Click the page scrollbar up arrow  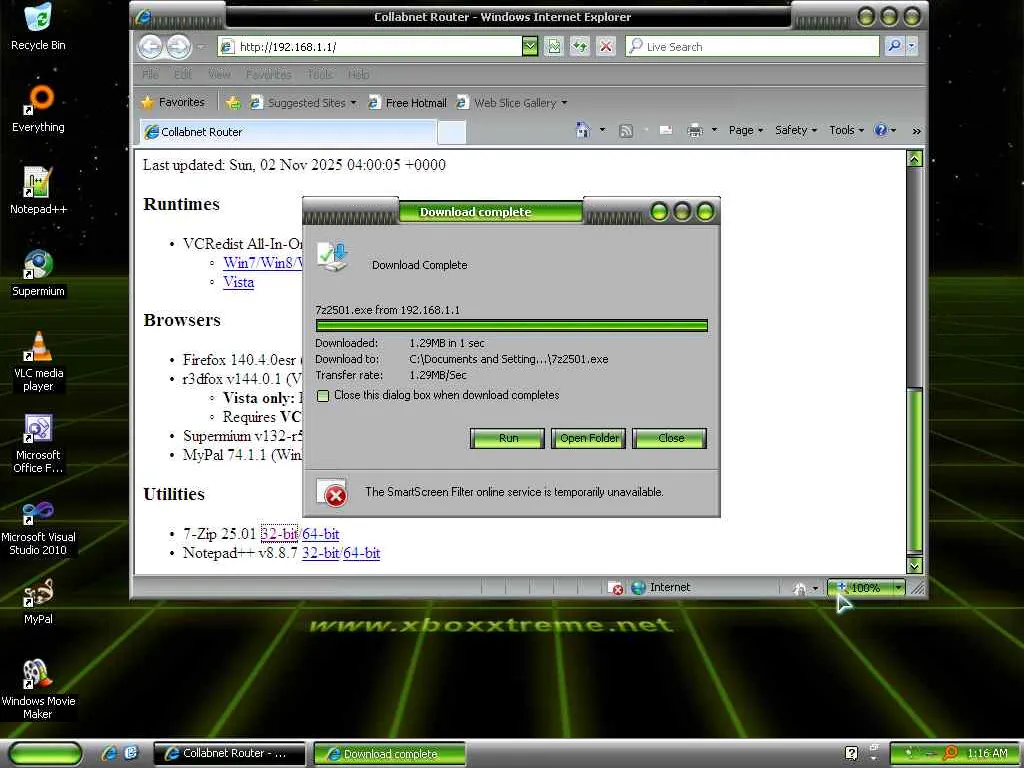coord(914,159)
